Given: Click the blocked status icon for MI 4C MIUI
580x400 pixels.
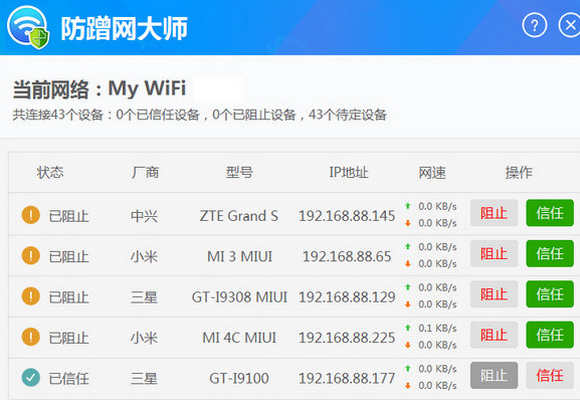Looking at the screenshot, I should point(31,337).
